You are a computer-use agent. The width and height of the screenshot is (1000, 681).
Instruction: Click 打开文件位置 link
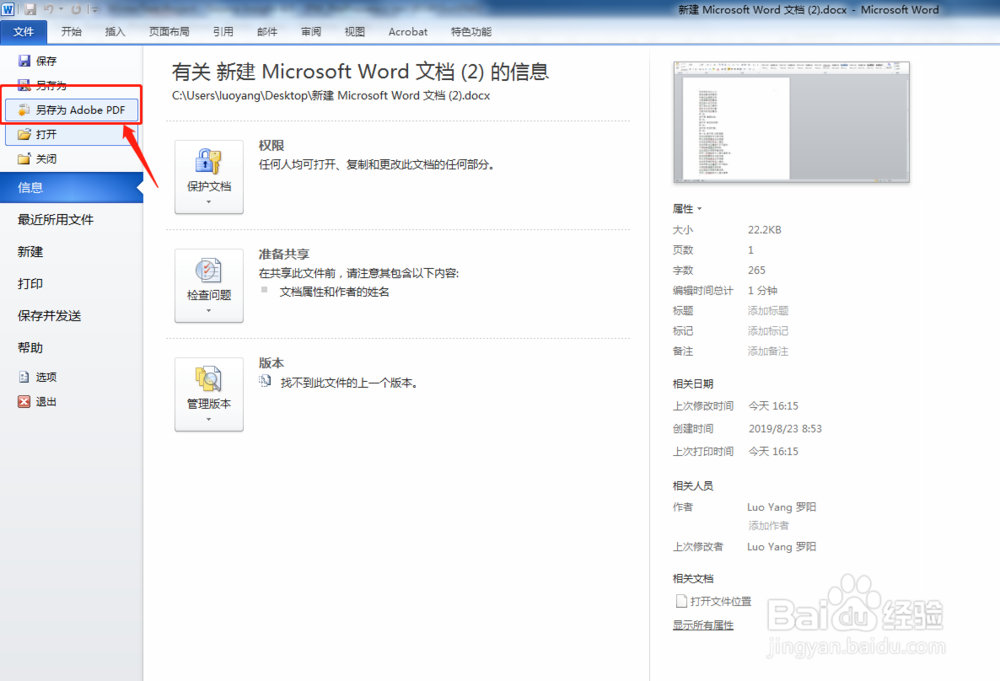point(721,601)
